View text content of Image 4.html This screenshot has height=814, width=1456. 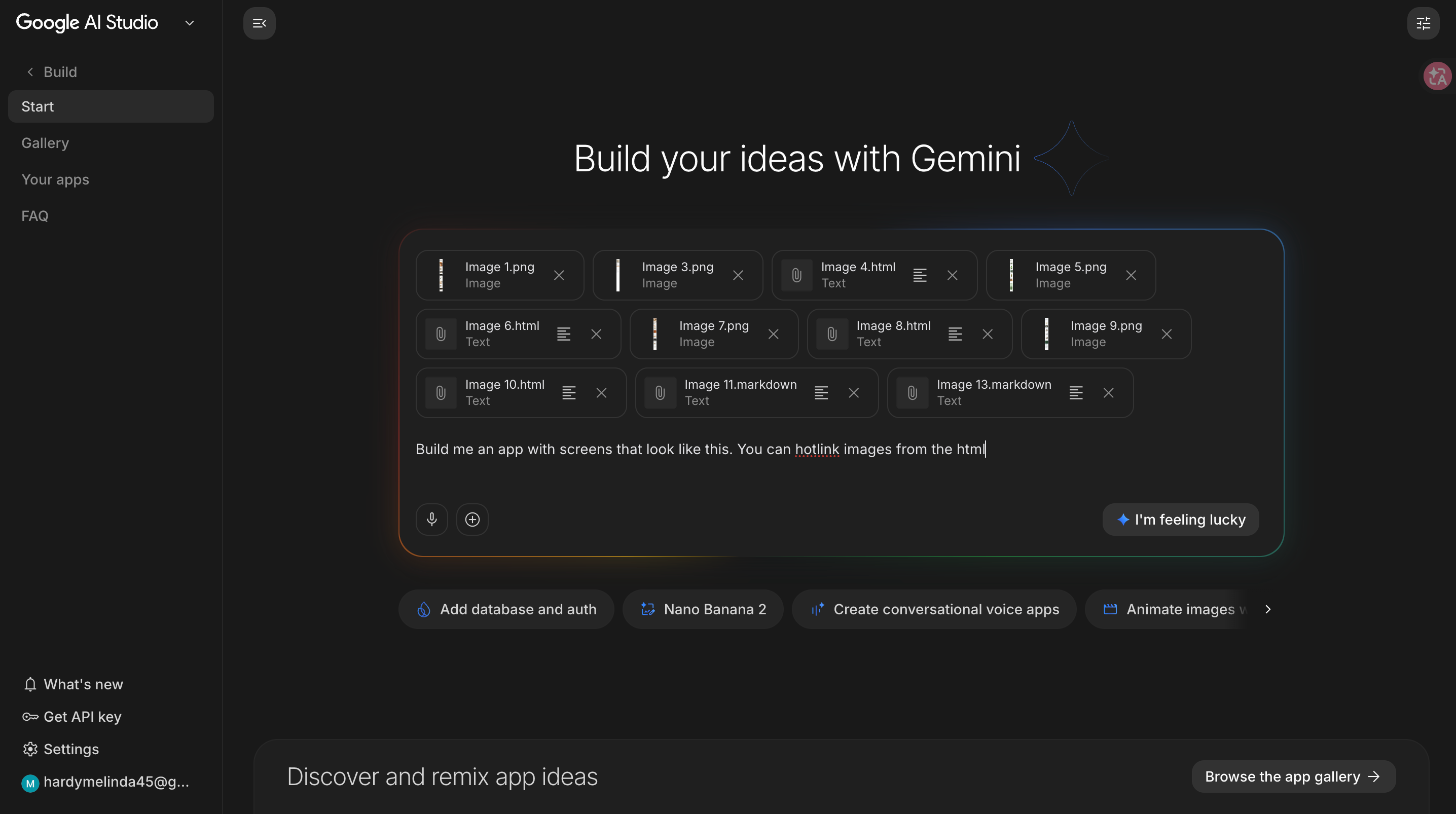[x=920, y=275]
